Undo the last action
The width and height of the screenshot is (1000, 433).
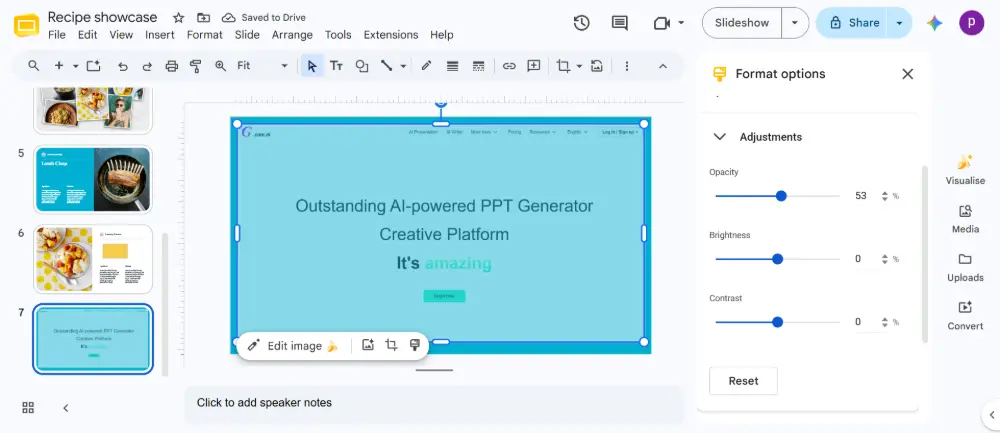click(x=122, y=66)
